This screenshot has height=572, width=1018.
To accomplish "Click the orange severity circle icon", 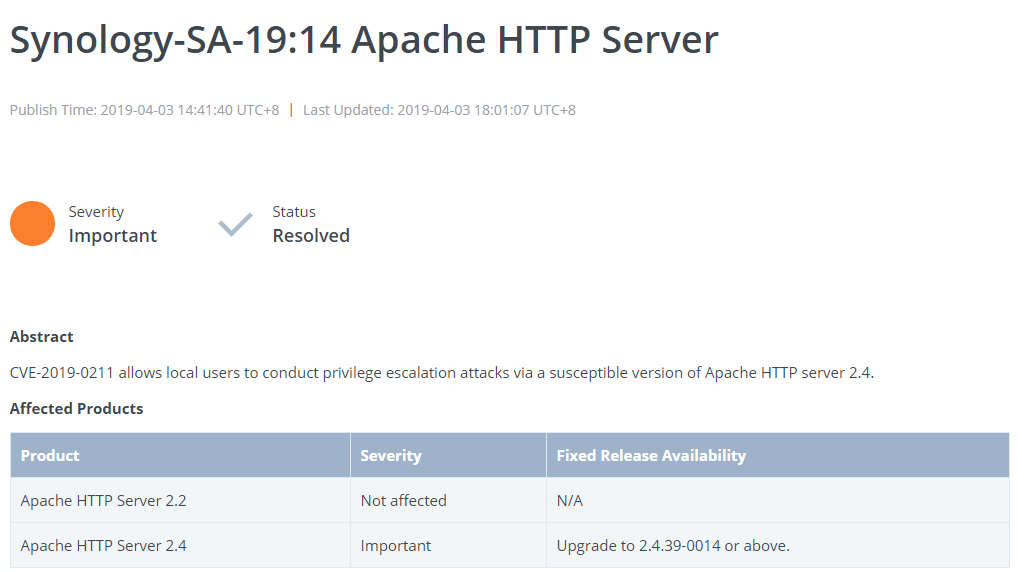I will click(32, 223).
